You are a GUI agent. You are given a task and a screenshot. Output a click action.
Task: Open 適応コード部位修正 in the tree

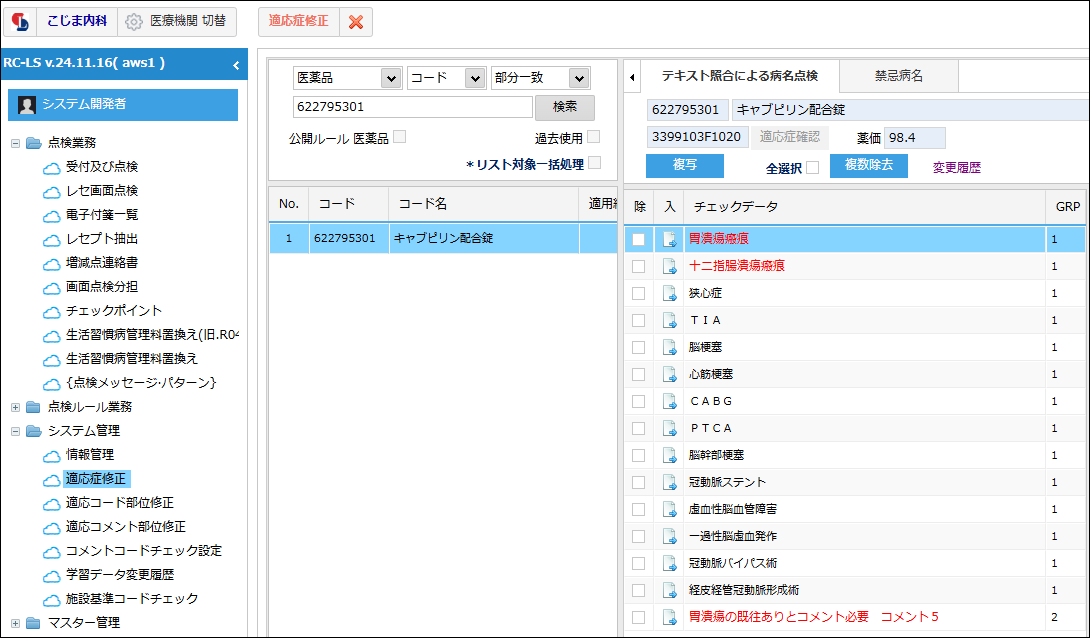tap(120, 502)
